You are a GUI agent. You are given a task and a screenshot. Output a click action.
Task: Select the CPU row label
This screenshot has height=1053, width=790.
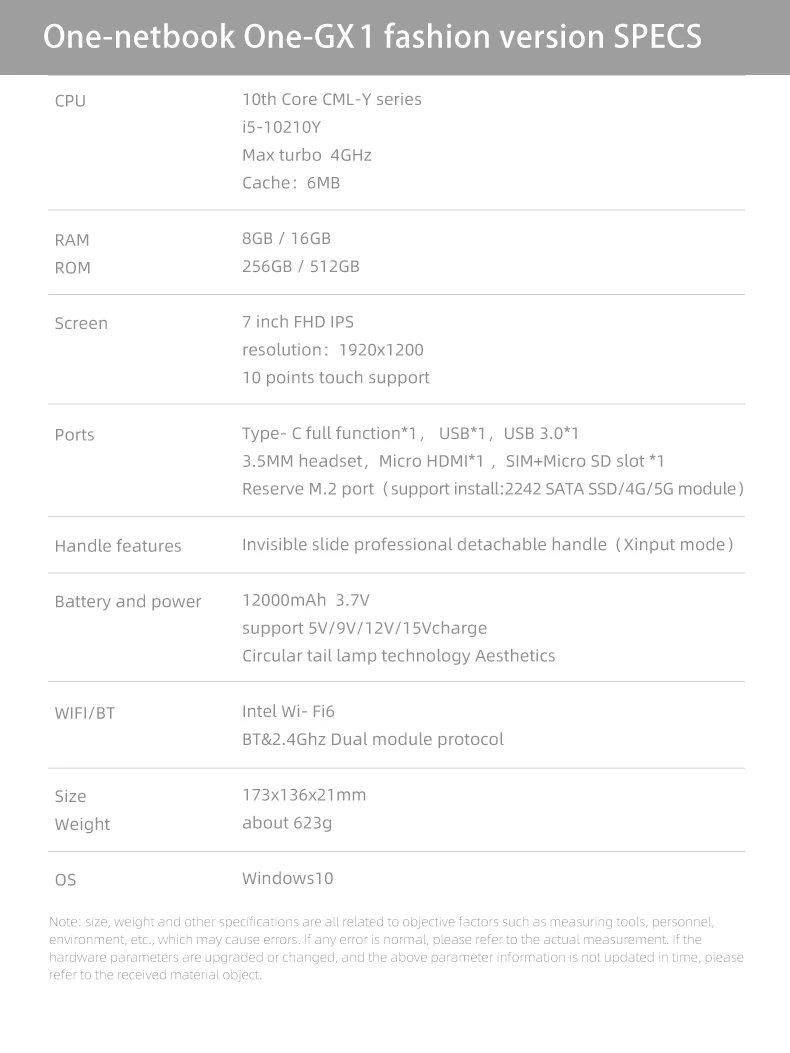[71, 101]
